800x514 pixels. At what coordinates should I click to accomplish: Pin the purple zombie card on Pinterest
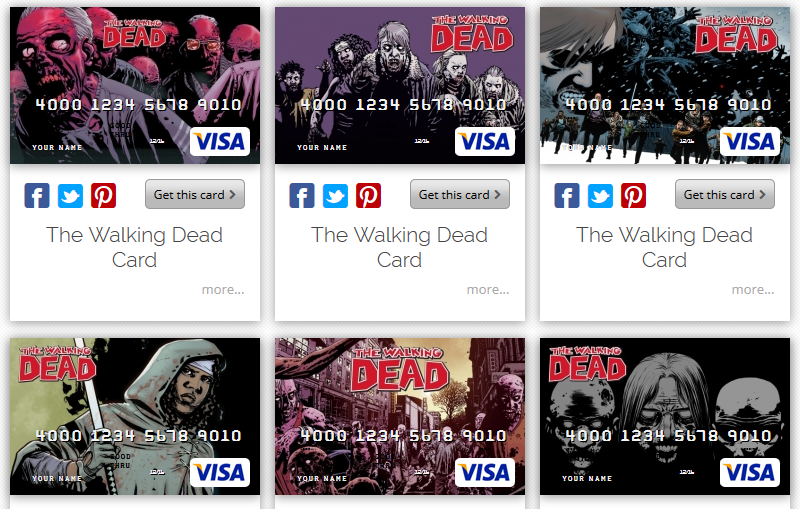pos(368,195)
